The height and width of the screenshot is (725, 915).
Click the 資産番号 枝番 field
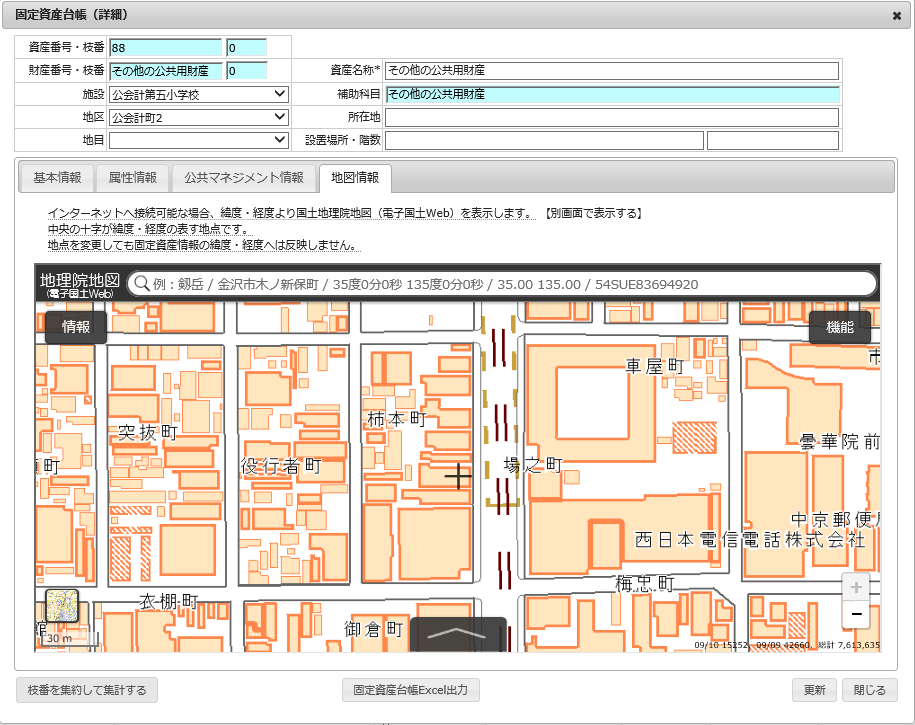247,48
